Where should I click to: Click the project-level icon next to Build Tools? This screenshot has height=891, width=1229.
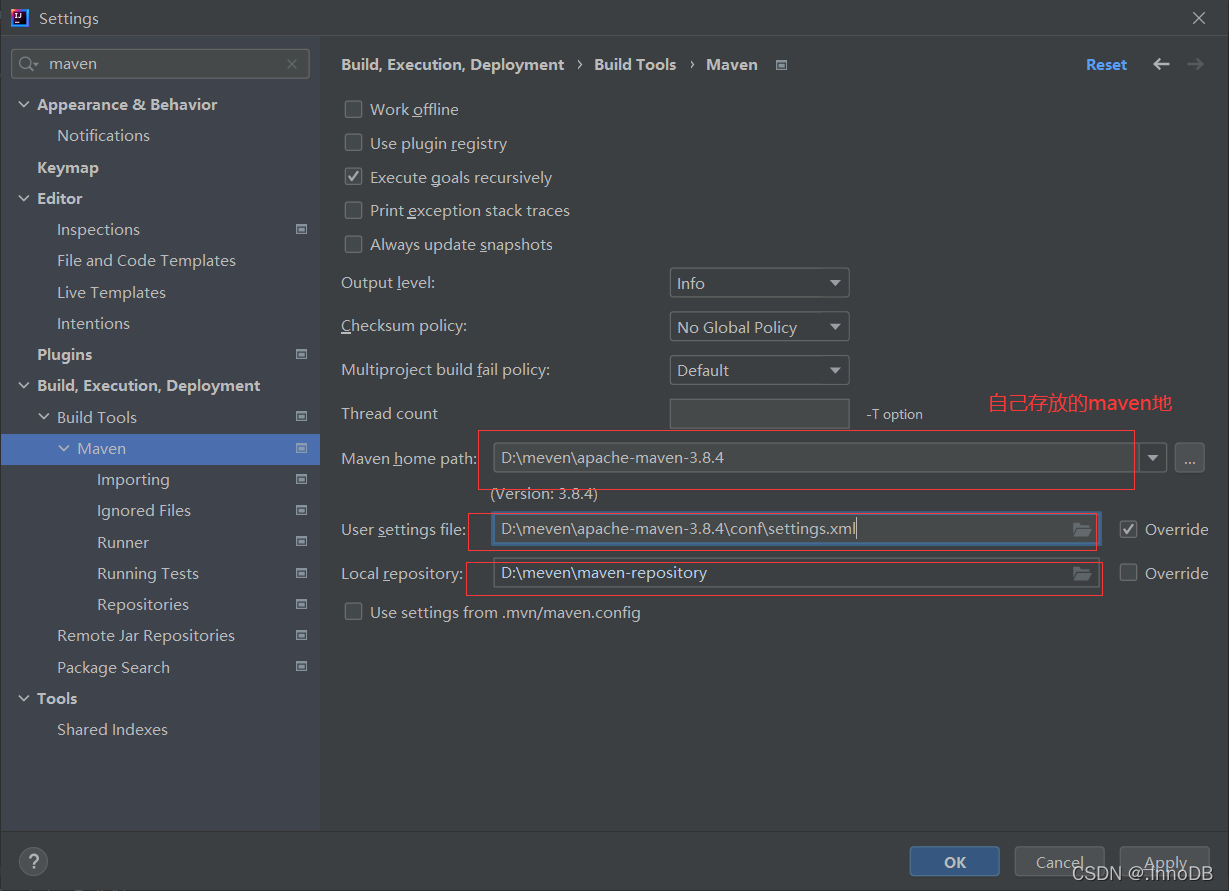pyautogui.click(x=302, y=416)
